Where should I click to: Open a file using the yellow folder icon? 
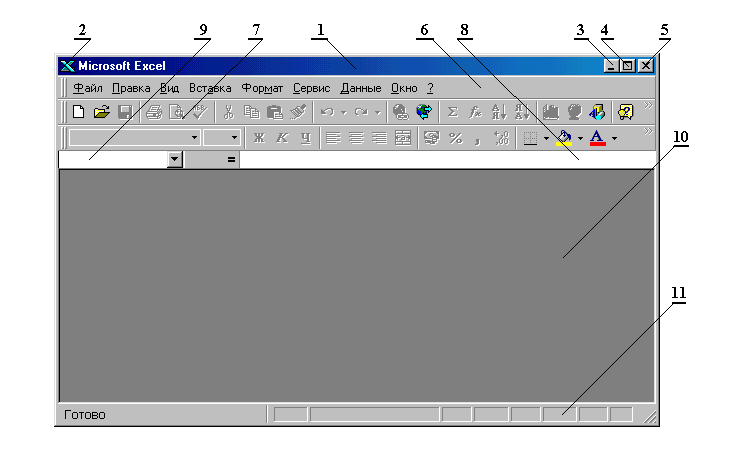[101, 112]
